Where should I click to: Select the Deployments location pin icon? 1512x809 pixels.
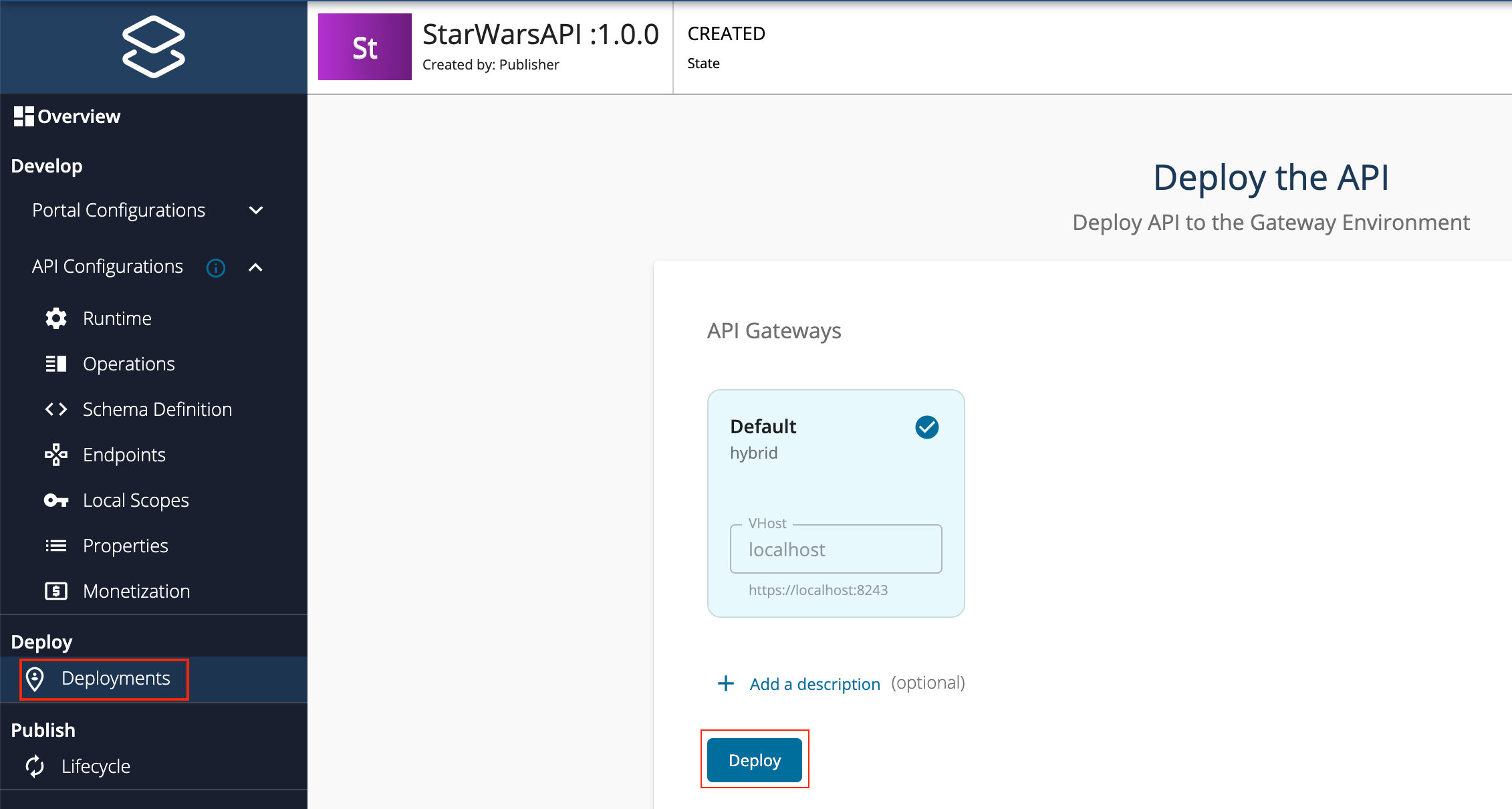coord(36,679)
